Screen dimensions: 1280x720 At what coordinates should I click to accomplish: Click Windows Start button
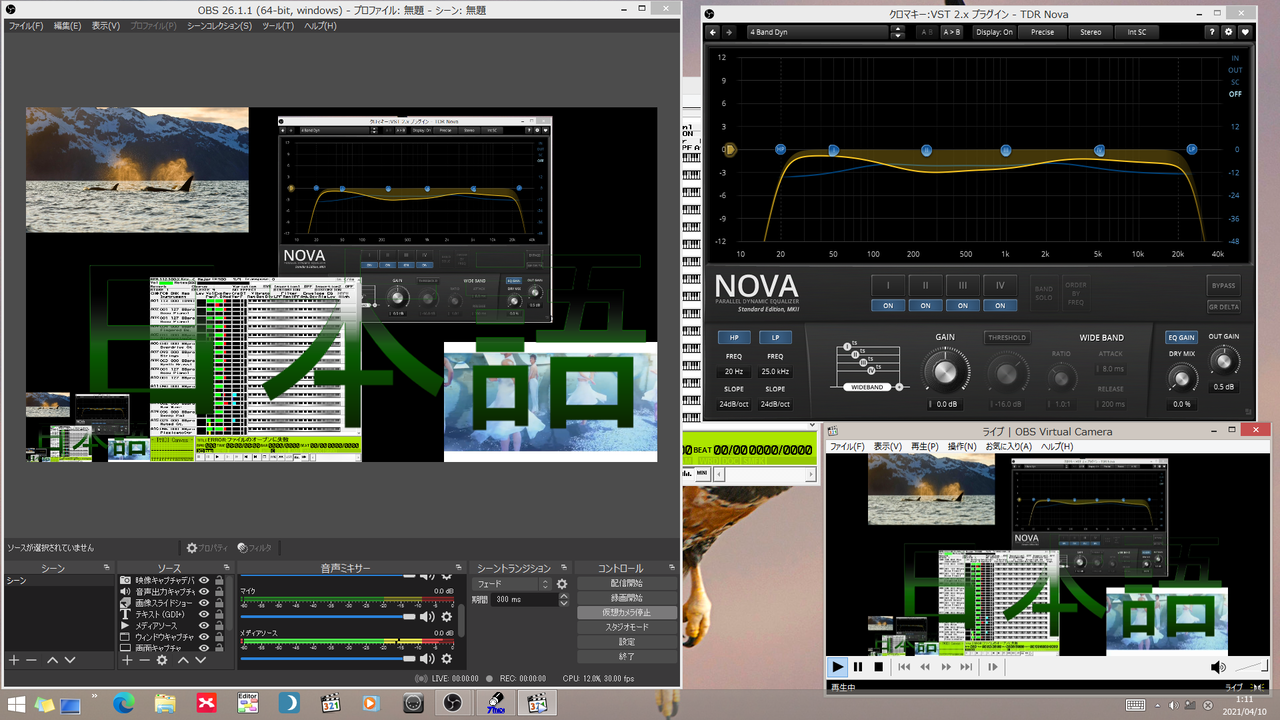point(17,704)
